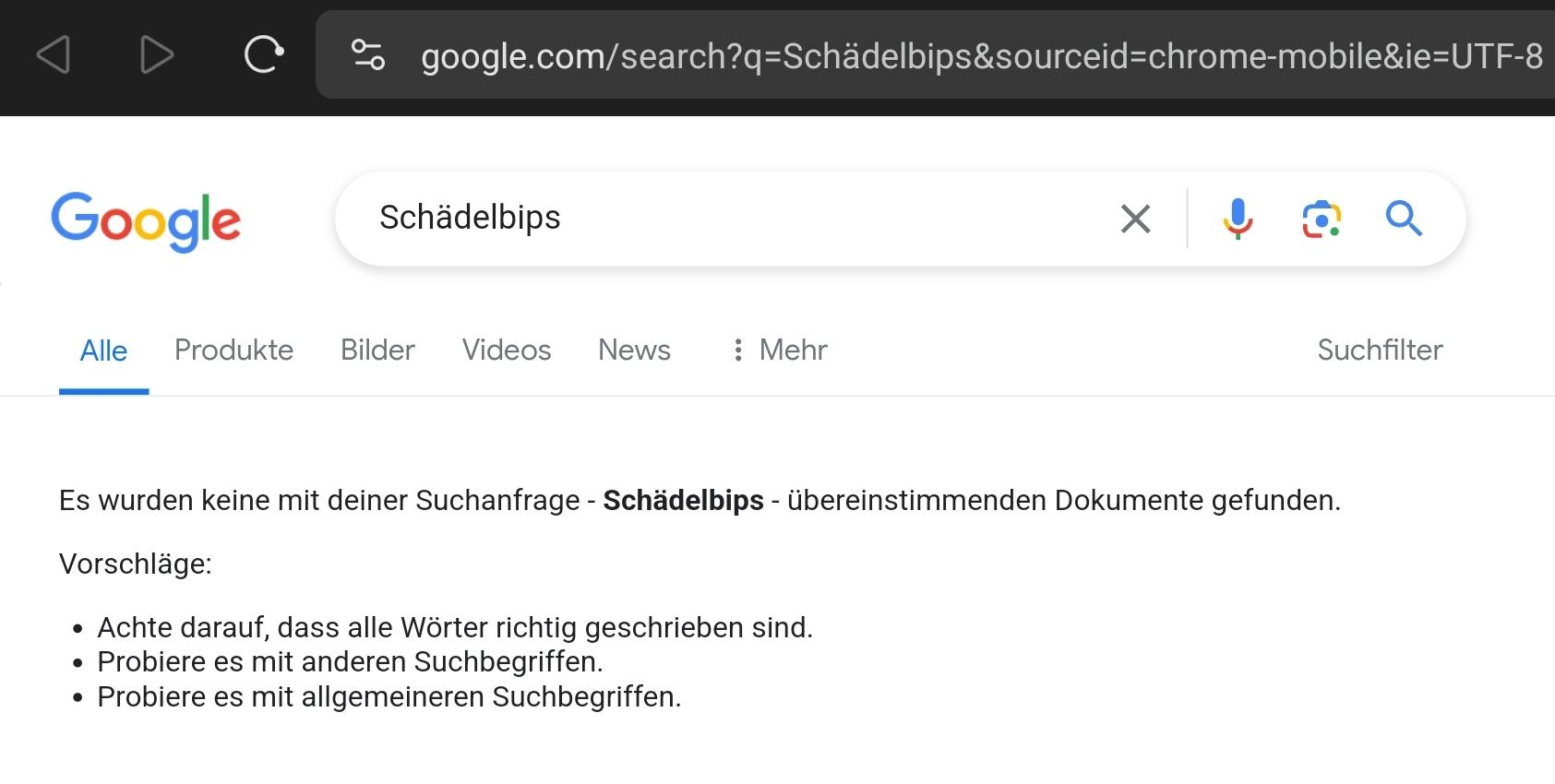Clear the search query with the X
Screen dimensions: 1555x784
pos(1135,219)
